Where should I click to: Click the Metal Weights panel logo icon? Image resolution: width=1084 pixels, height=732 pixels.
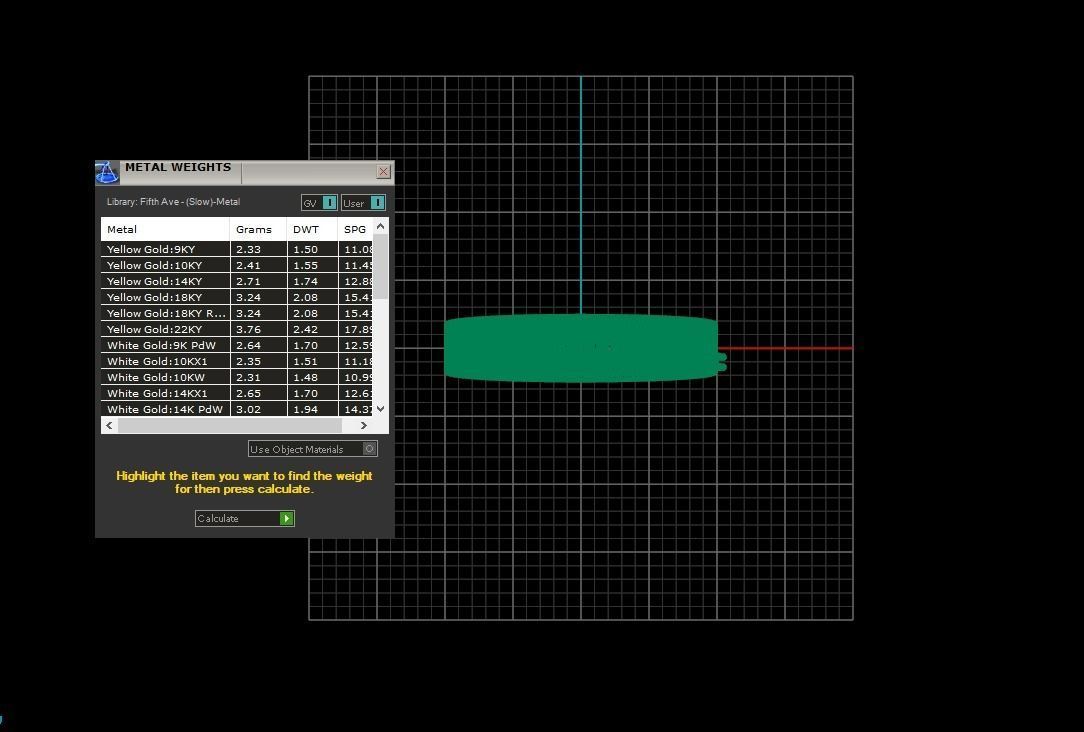[107, 172]
